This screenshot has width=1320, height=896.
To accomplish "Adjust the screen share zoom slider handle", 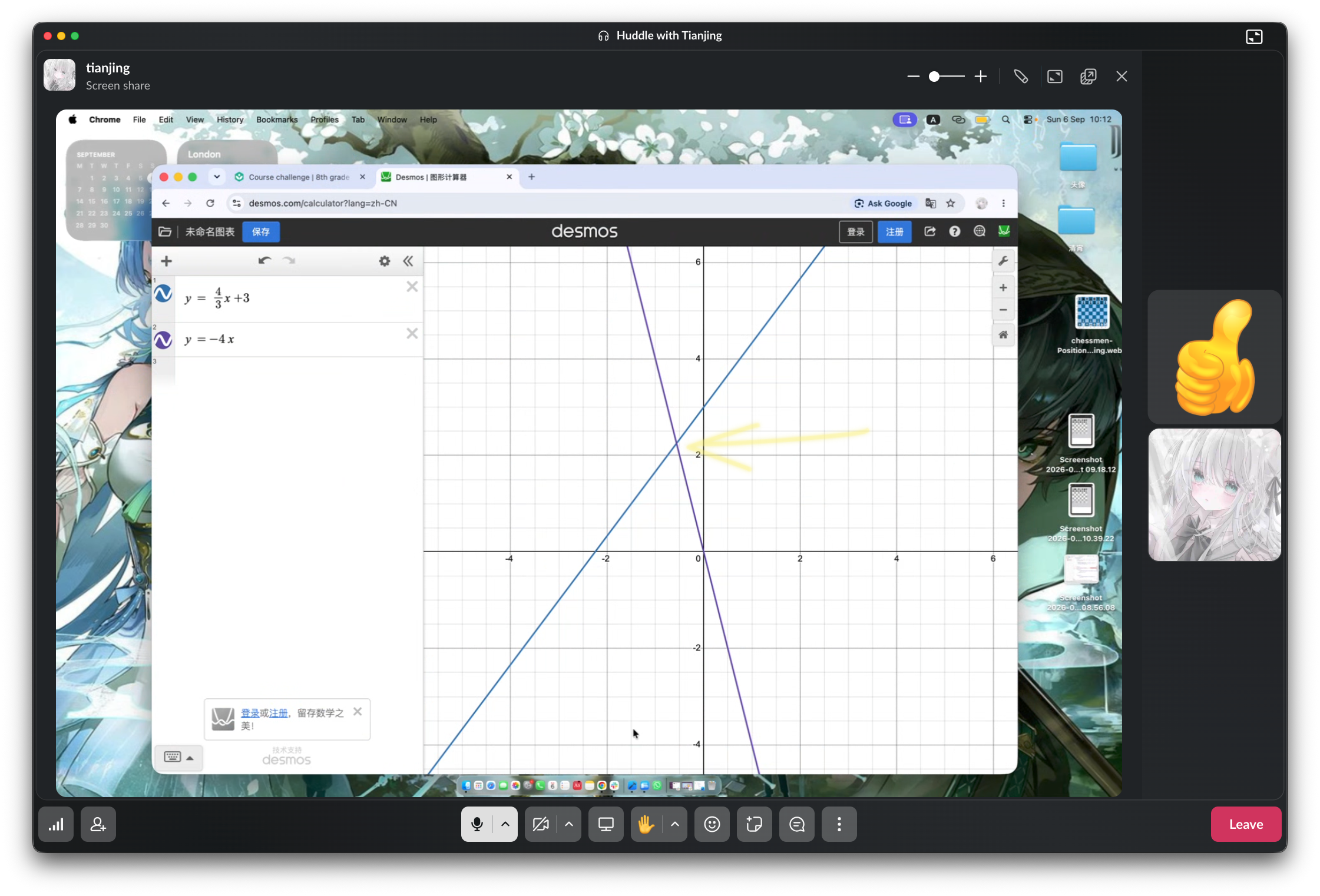I will tap(934, 77).
